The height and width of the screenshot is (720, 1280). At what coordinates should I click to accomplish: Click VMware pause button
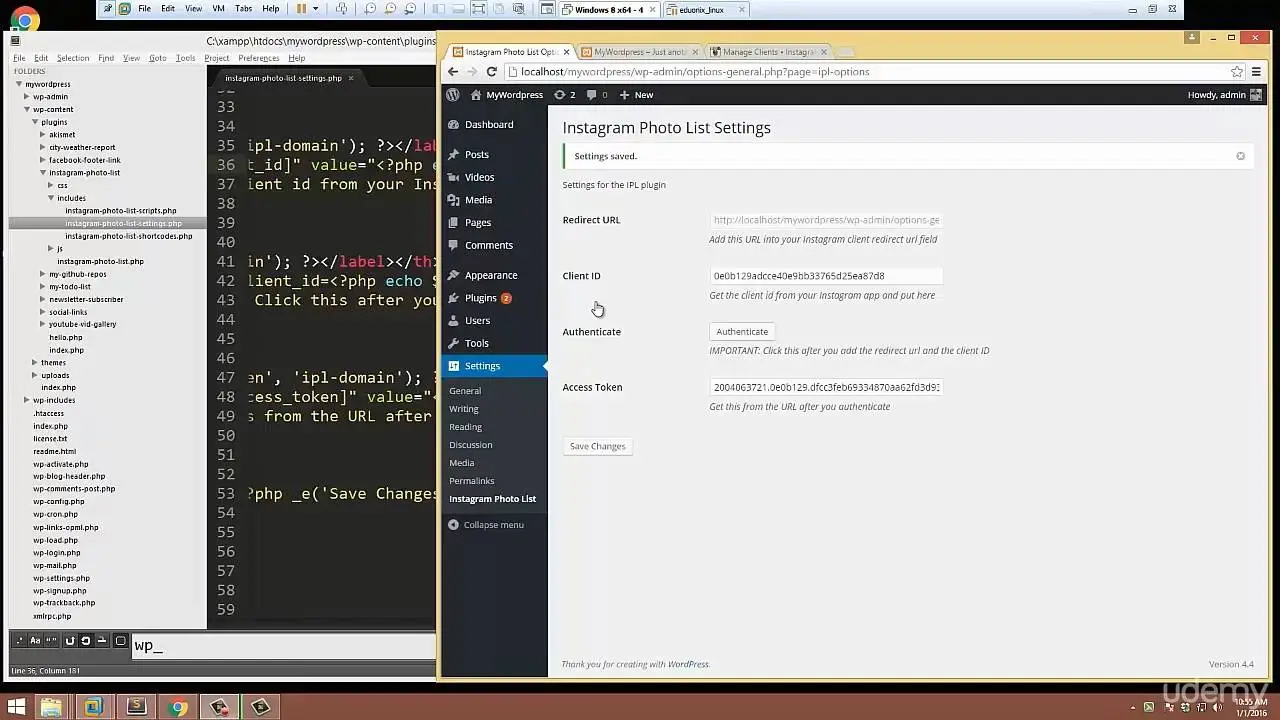301,9
